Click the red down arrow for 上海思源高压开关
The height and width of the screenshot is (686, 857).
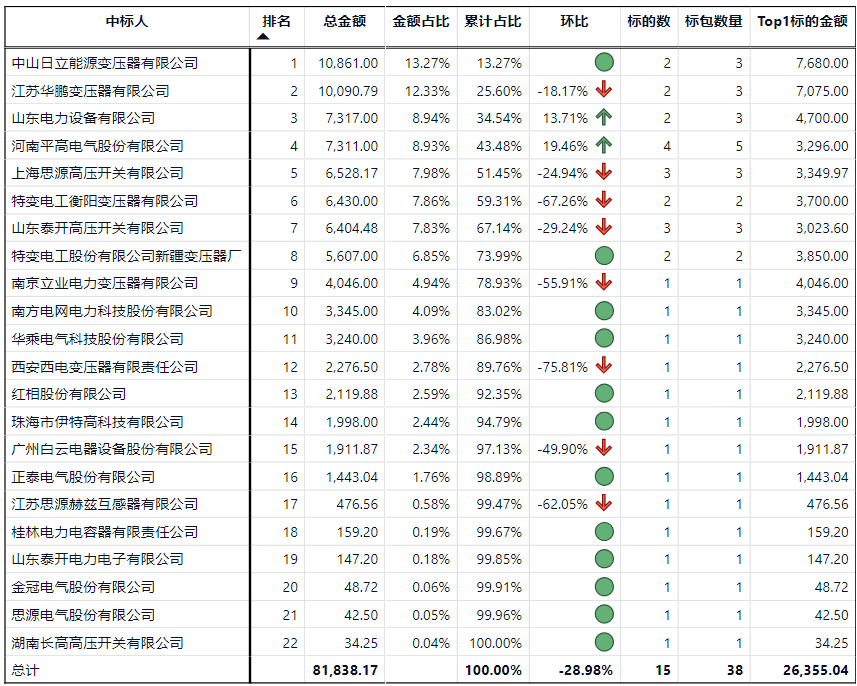coord(604,173)
